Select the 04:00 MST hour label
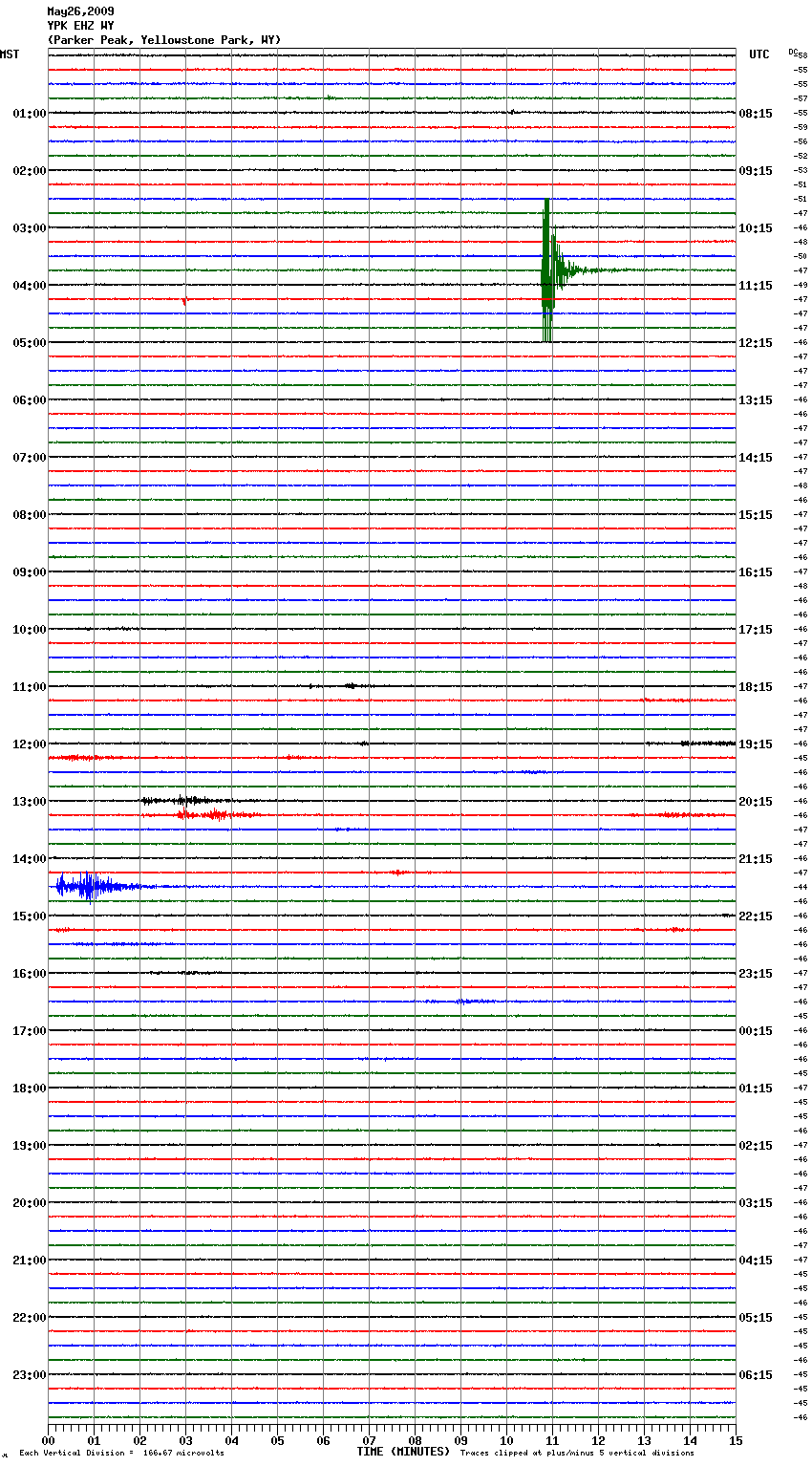812x1466 pixels. [30, 286]
